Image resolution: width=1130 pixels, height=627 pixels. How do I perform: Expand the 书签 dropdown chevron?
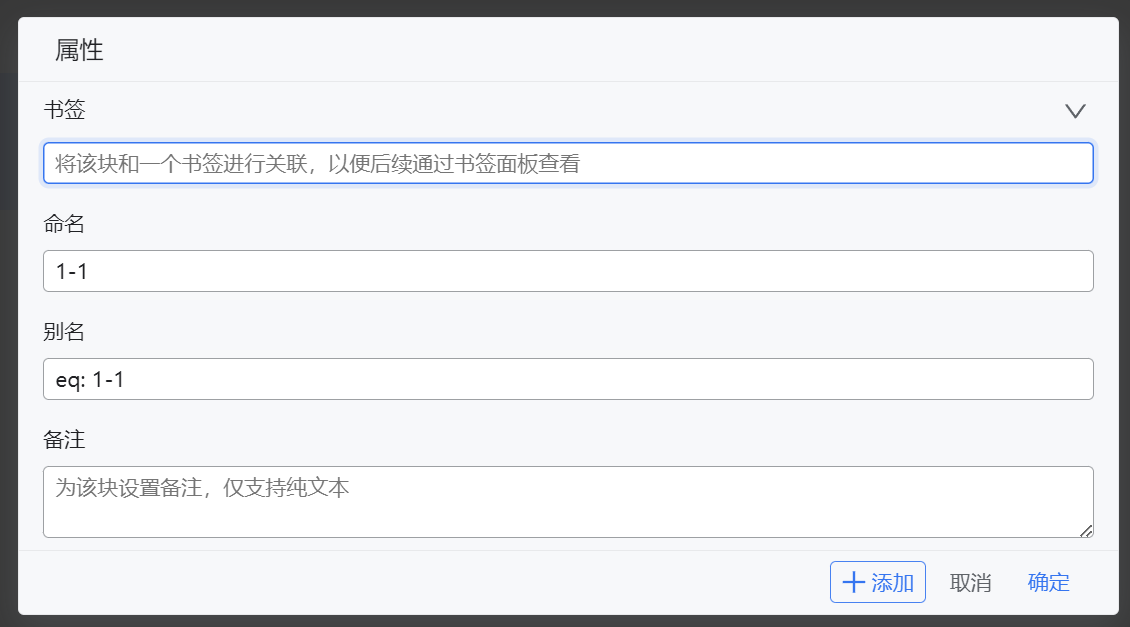pos(1075,111)
